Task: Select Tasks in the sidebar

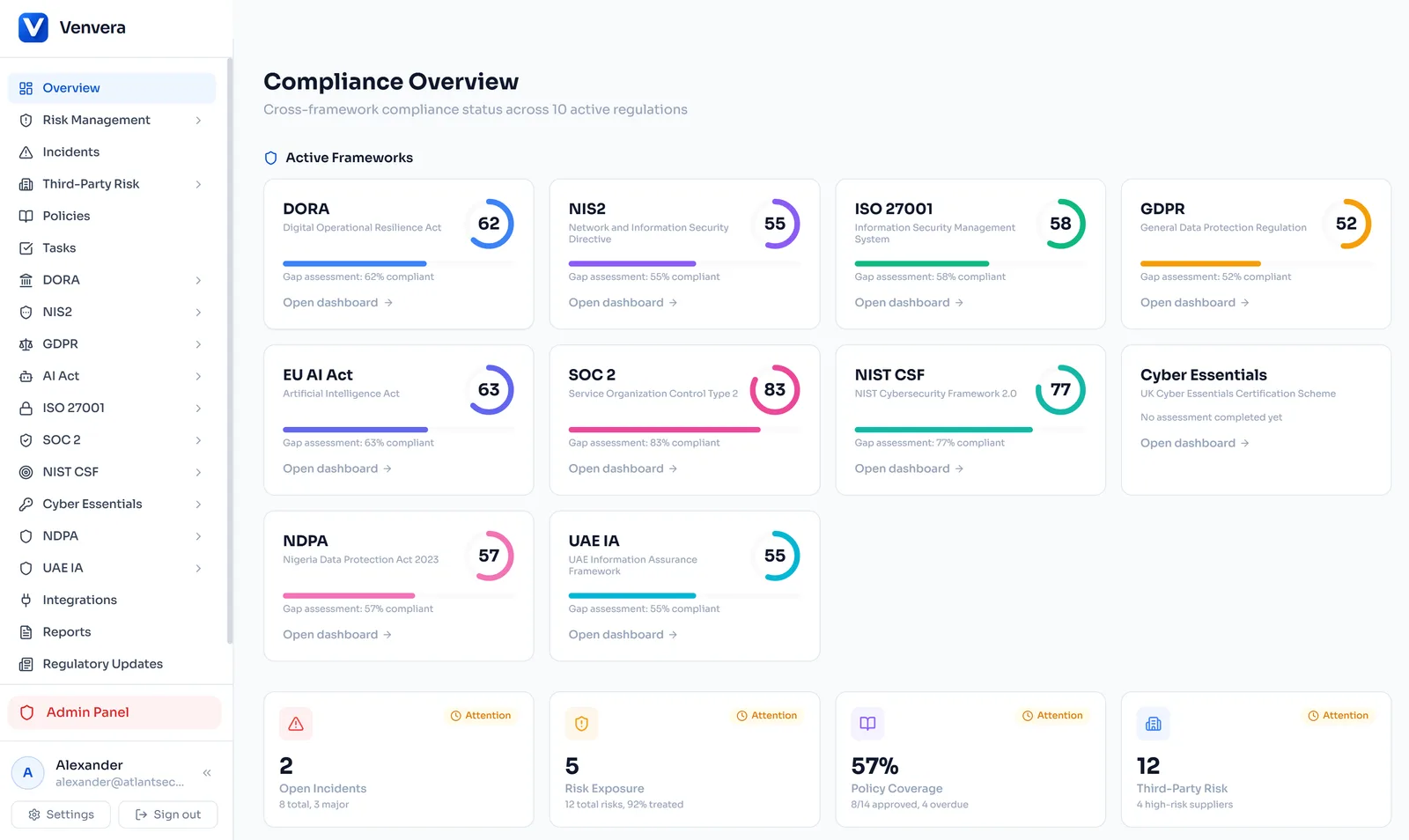Action: (x=112, y=248)
